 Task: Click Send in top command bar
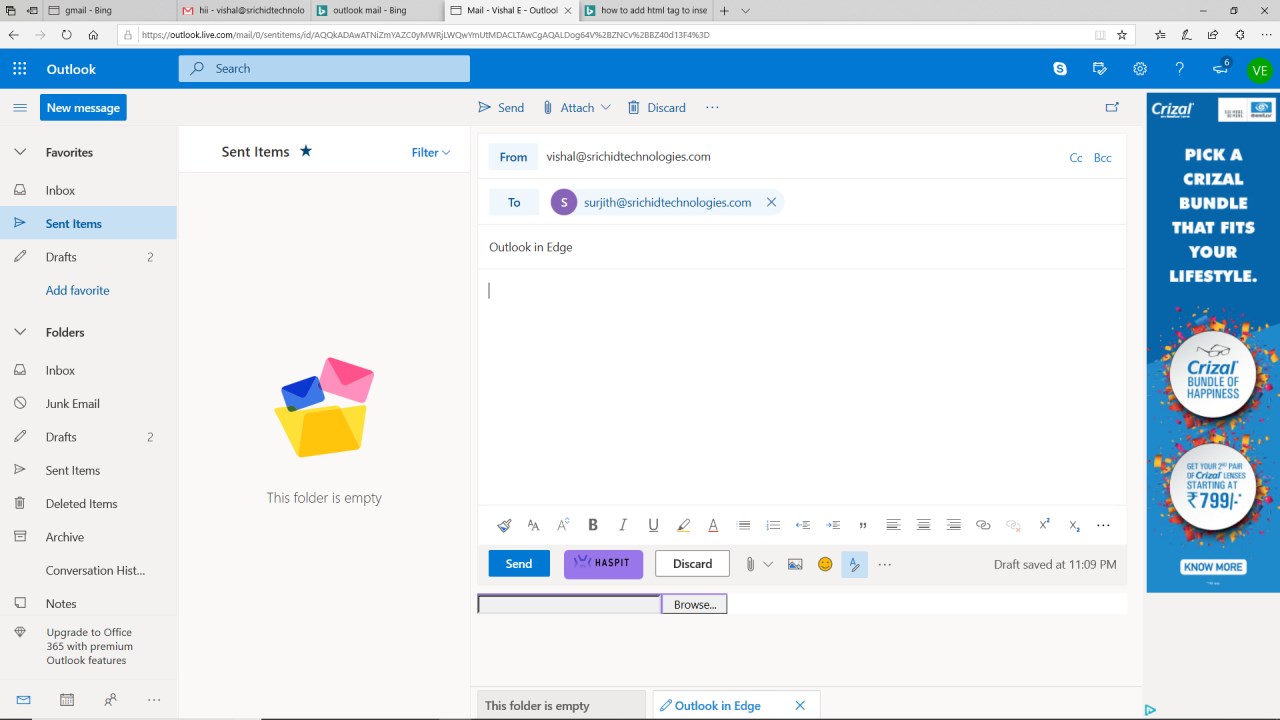501,107
